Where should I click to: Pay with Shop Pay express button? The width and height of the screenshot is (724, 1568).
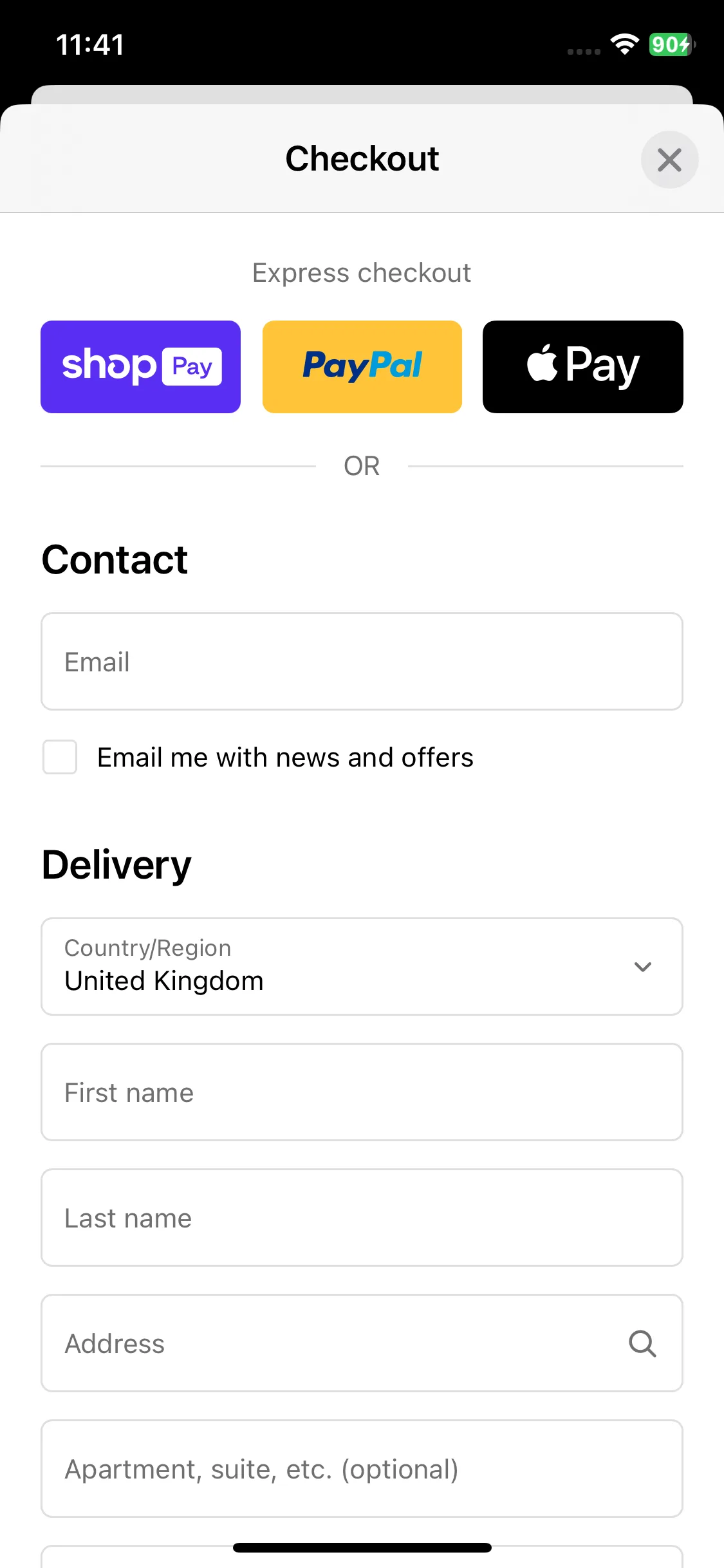(x=140, y=367)
